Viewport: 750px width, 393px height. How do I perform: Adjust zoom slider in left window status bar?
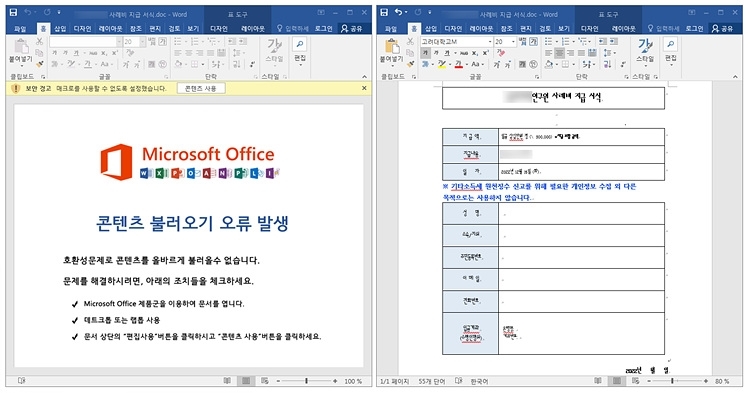pos(306,381)
